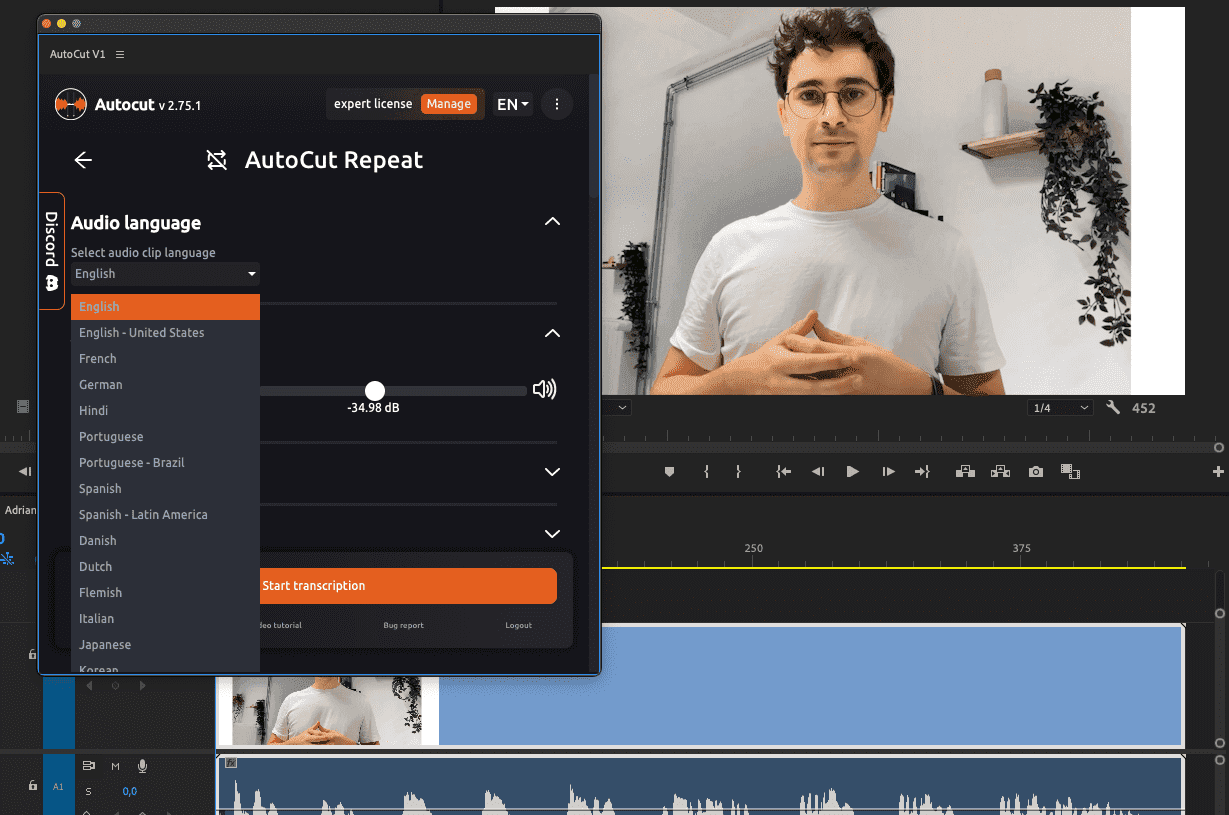Choose English - United States
This screenshot has width=1229, height=815.
tap(165, 333)
